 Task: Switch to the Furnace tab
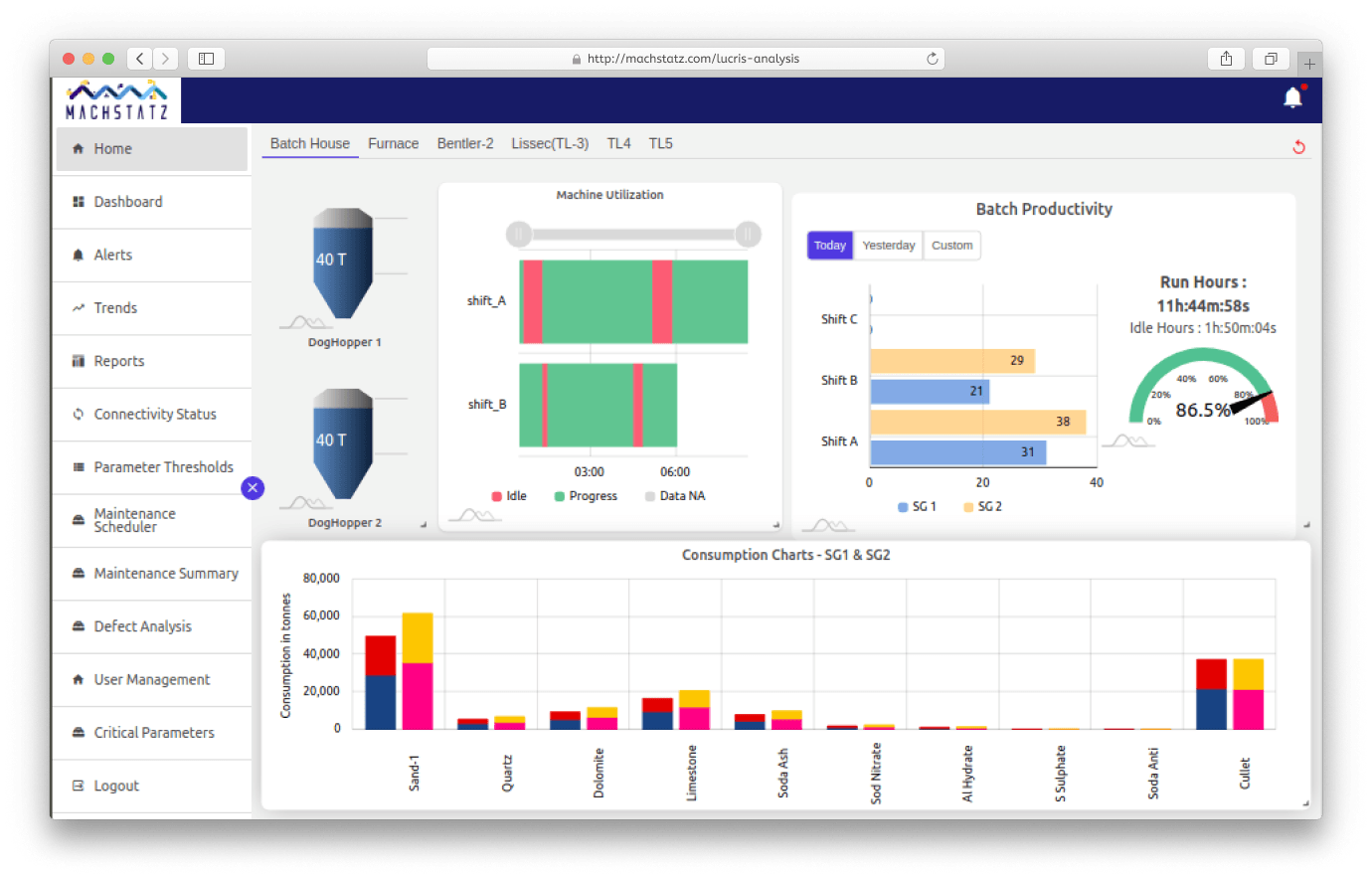coord(393,144)
